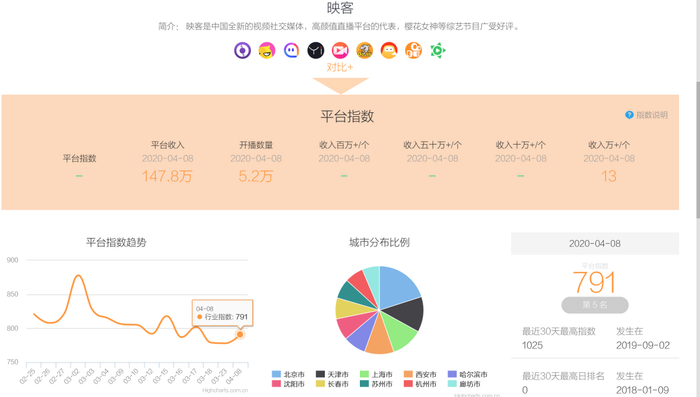
Task: Click the purple circular platform icon
Action: (x=242, y=50)
